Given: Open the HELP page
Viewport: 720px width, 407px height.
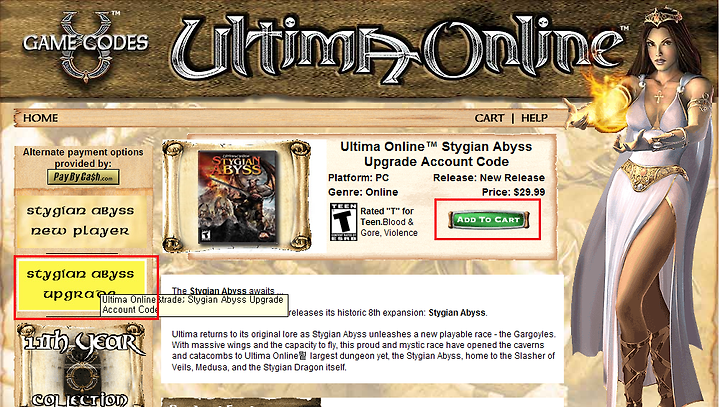Looking at the screenshot, I should pyautogui.click(x=534, y=118).
